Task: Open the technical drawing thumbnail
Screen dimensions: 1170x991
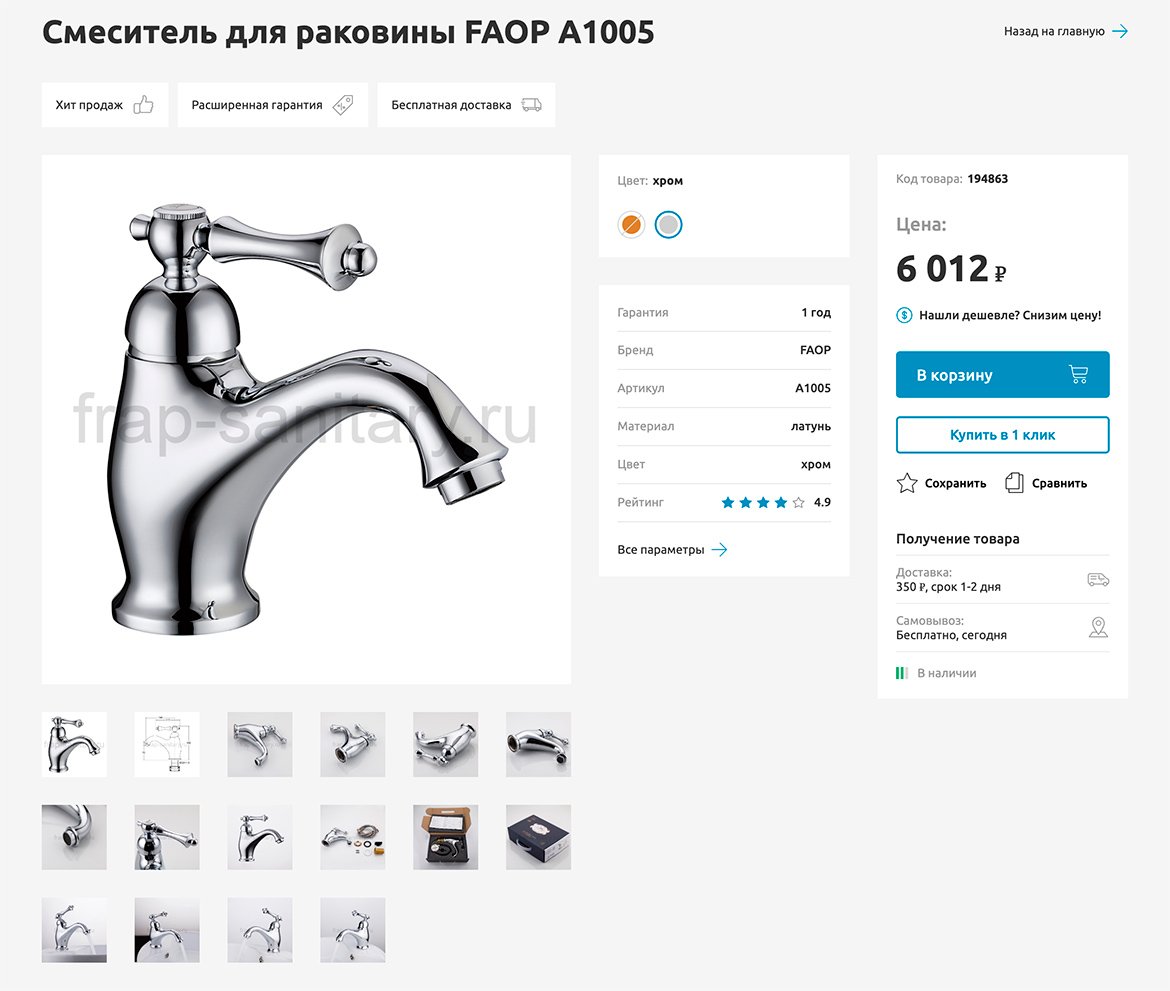Action: click(167, 744)
